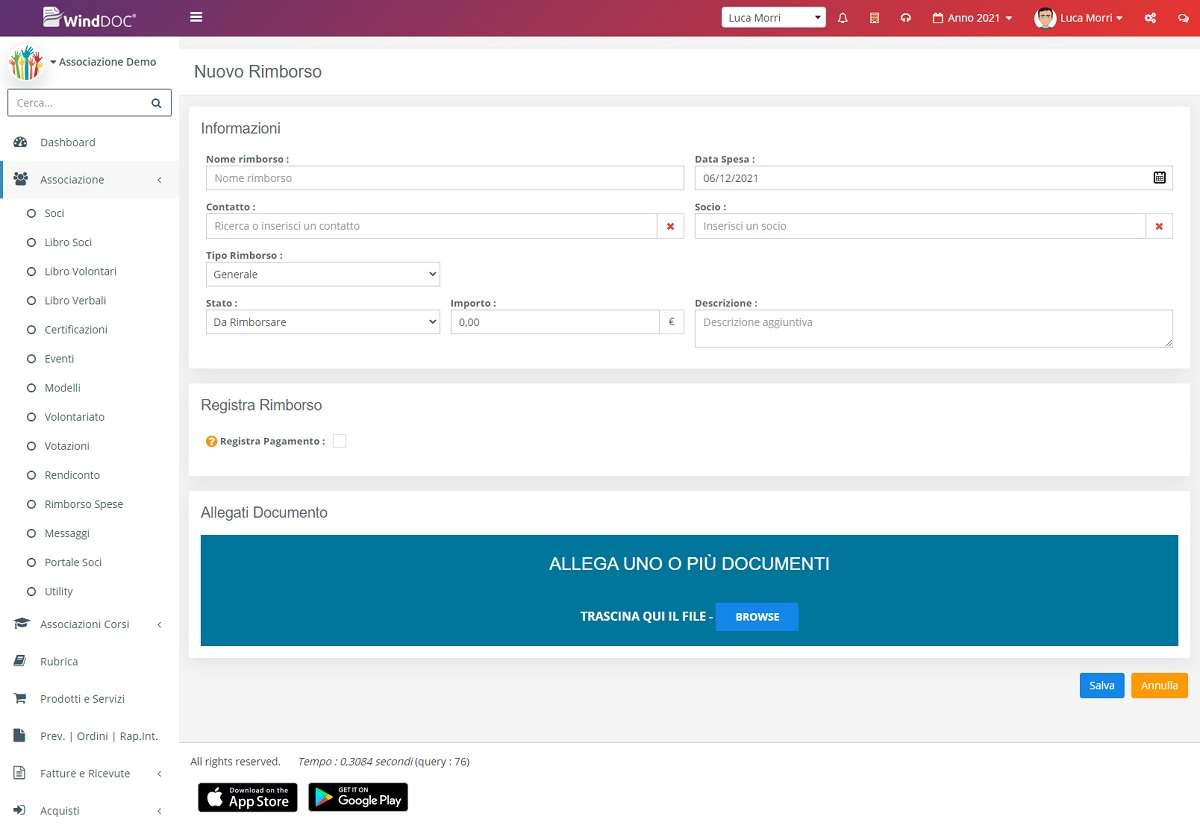The width and height of the screenshot is (1200, 831).
Task: Click the Fatture e Ricevute invoice icon
Action: tap(18, 773)
